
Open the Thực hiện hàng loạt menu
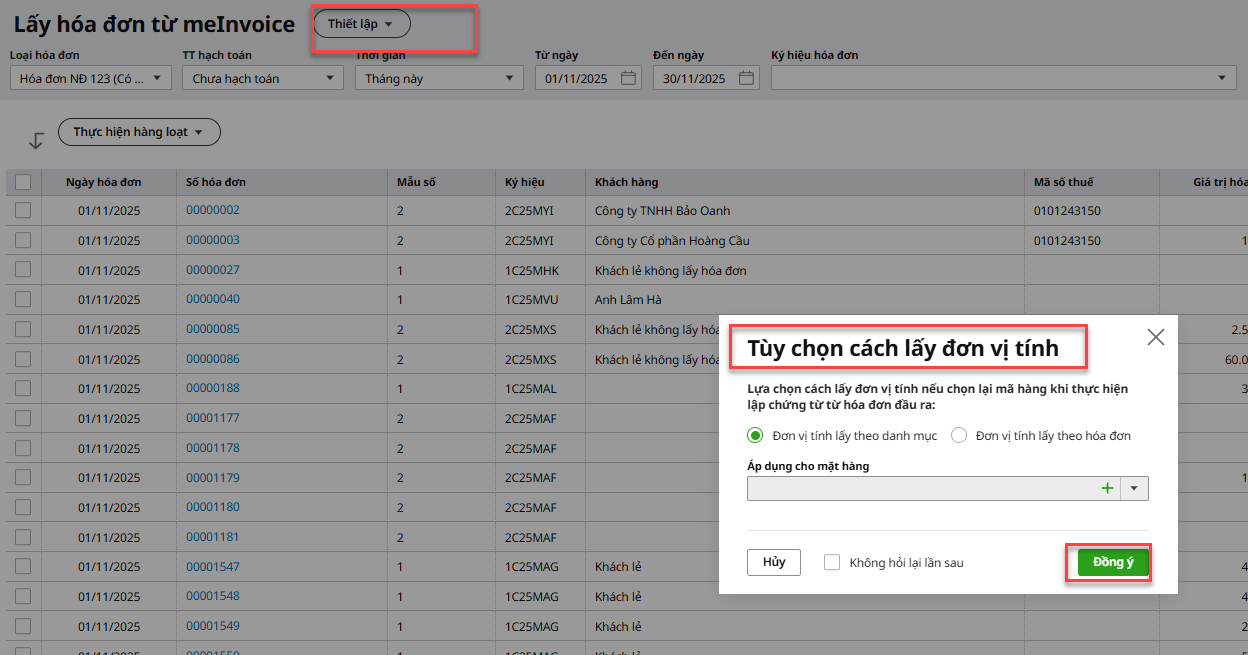point(139,132)
